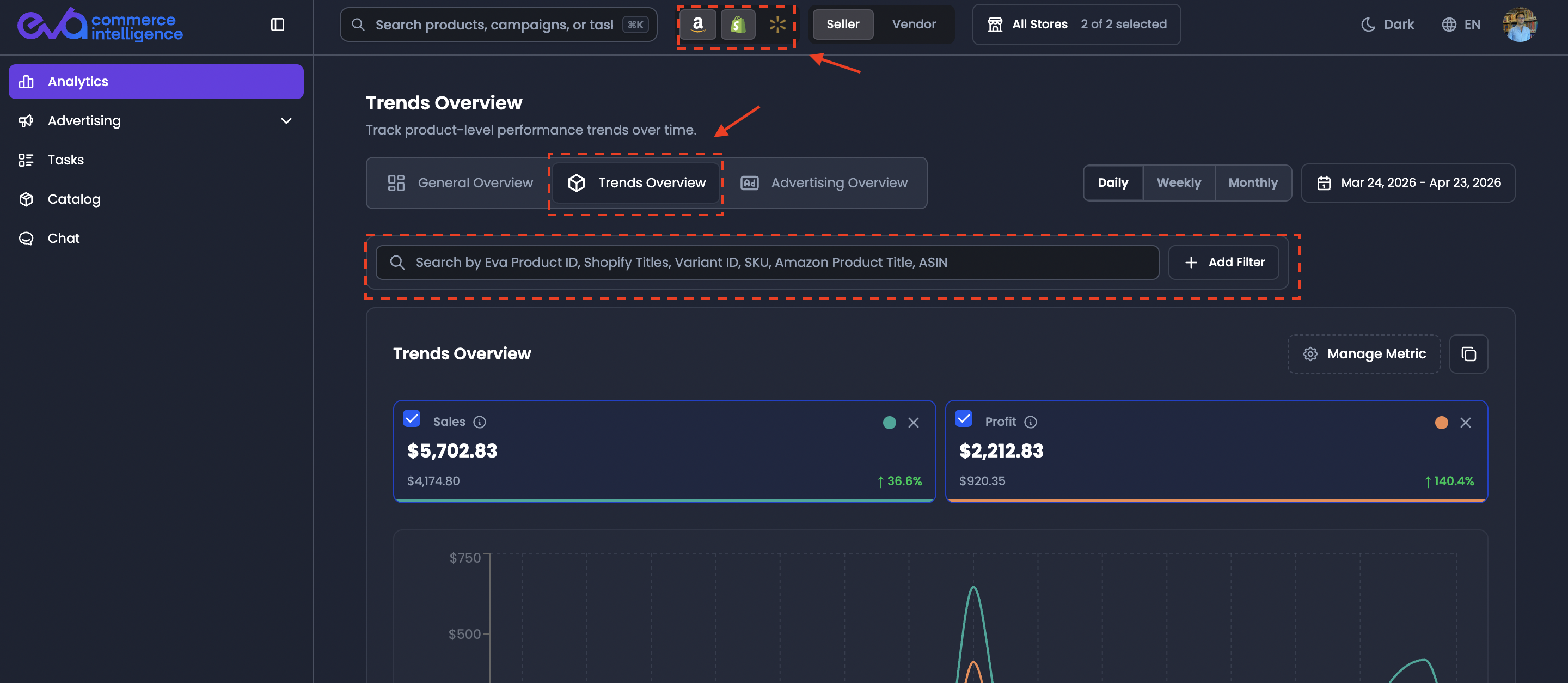1568x683 pixels.
Task: Click the Sales teal color swatch
Action: pyautogui.click(x=889, y=423)
